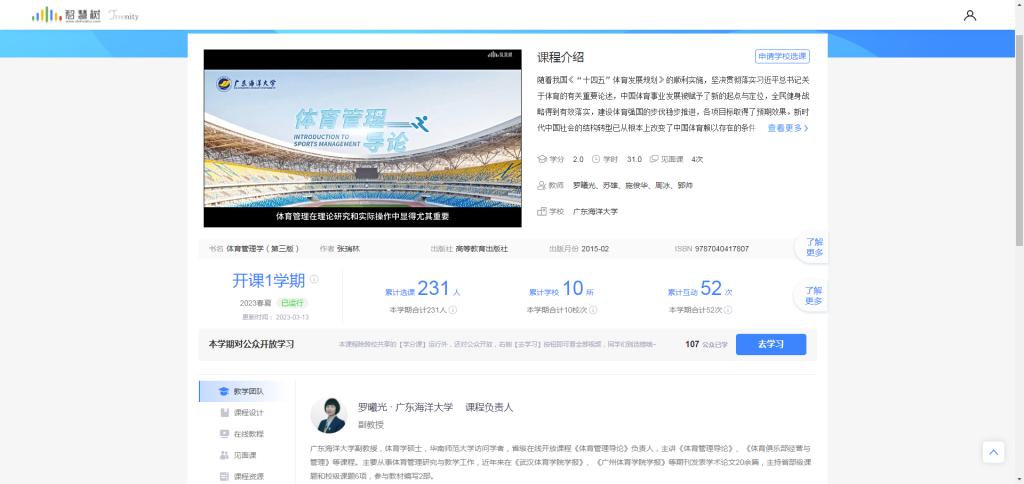The width and height of the screenshot is (1024, 484).
Task: Click the info icon beside 开课1学期
Action: 314,280
